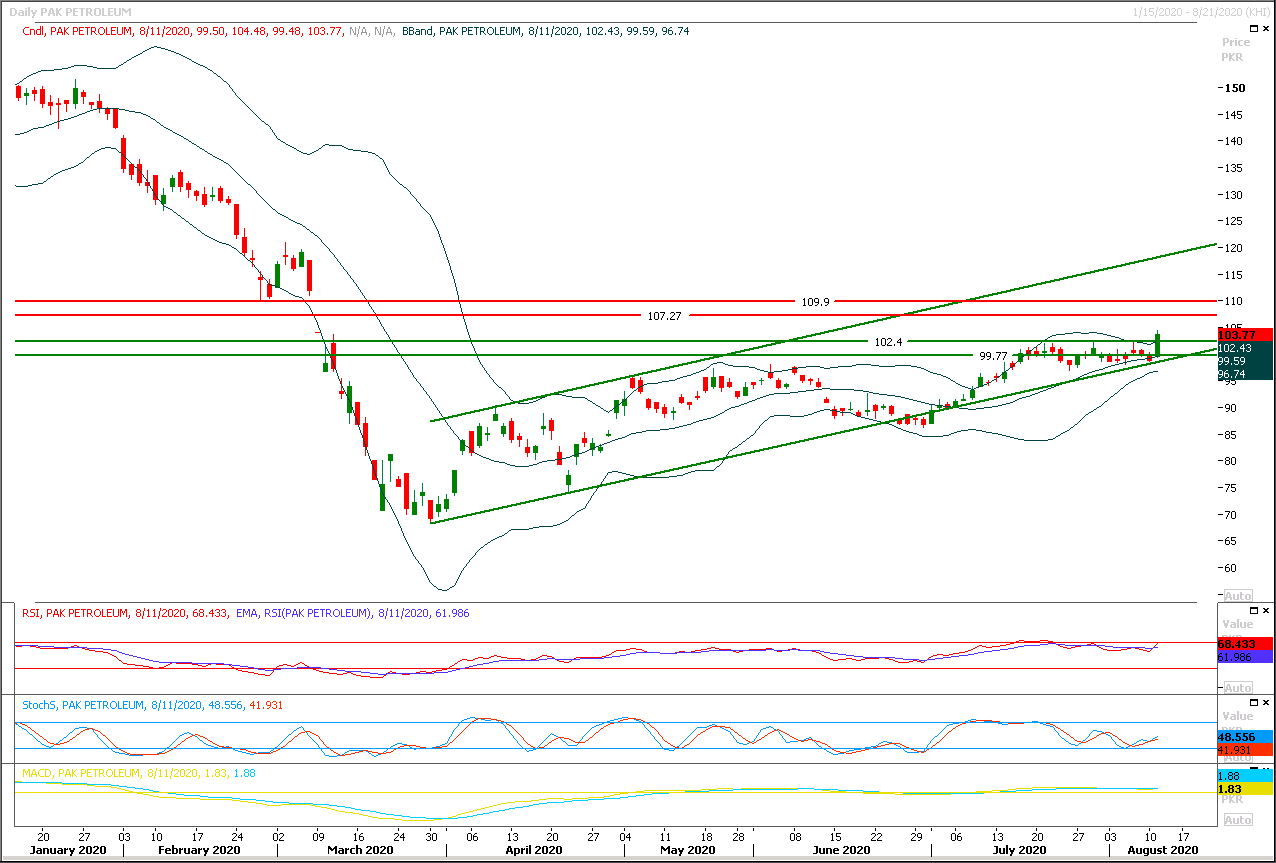Click the orange 41.931 StochS value tag

[1244, 750]
